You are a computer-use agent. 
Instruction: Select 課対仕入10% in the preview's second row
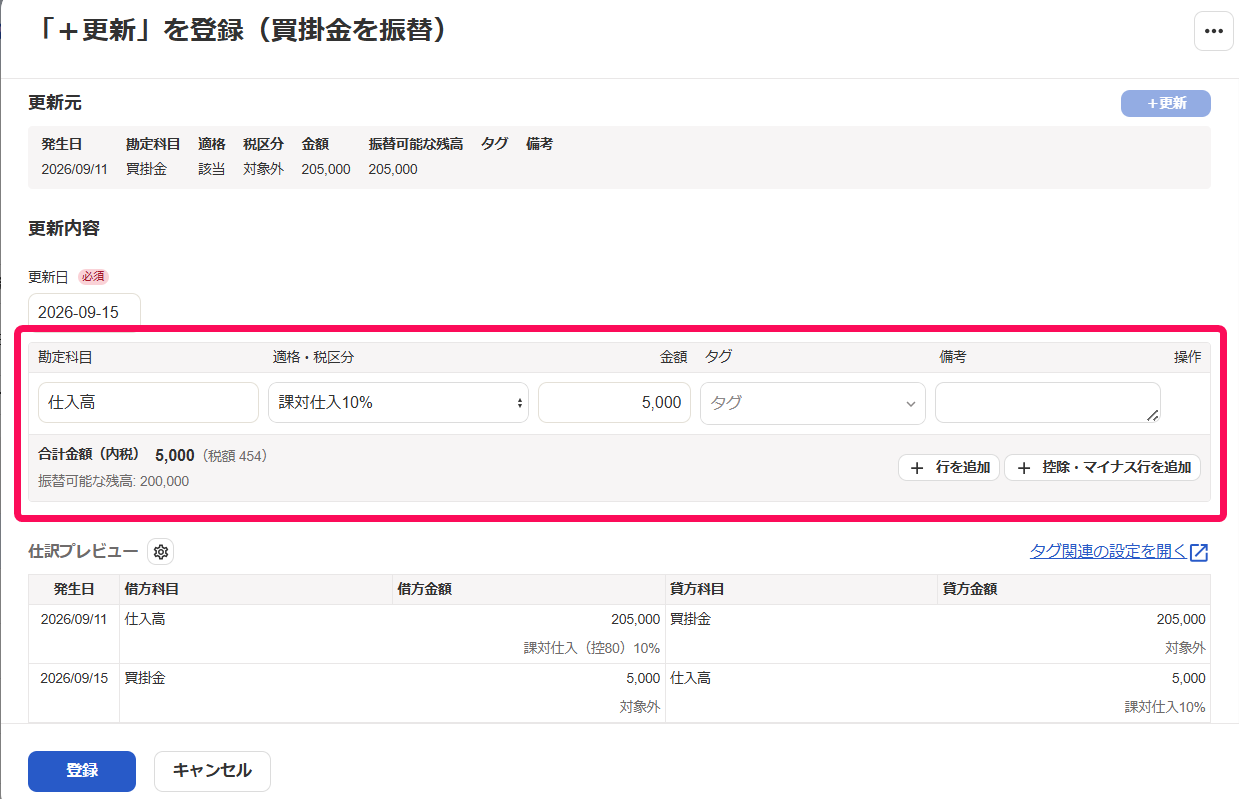click(x=1165, y=707)
